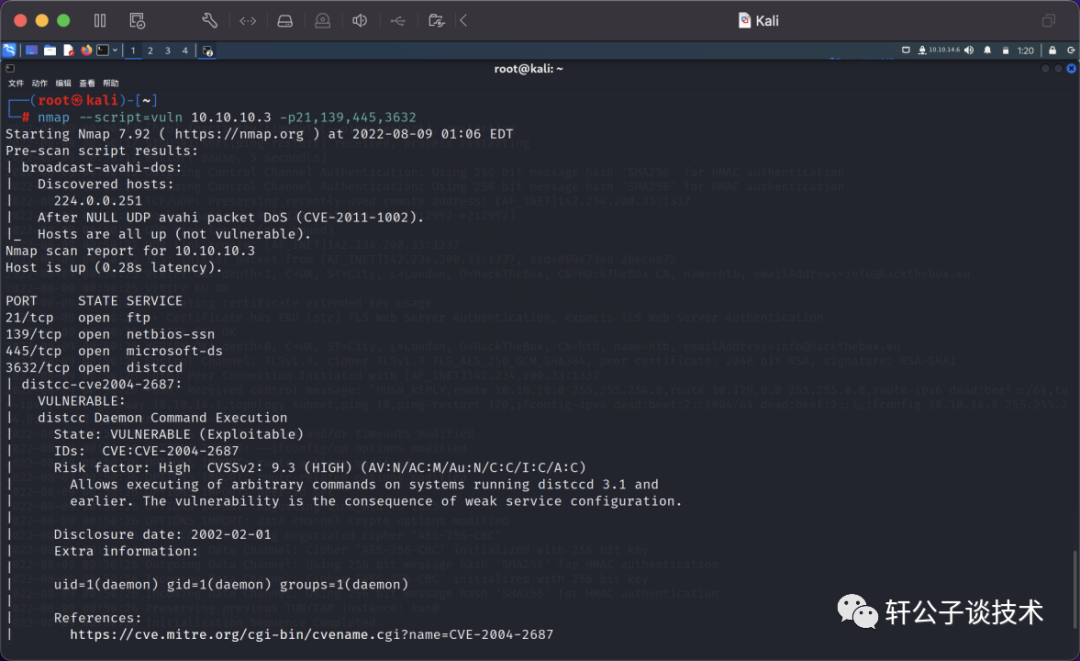This screenshot has width=1080, height=661.
Task: Click the network adapter arrows icon
Action: point(247,21)
